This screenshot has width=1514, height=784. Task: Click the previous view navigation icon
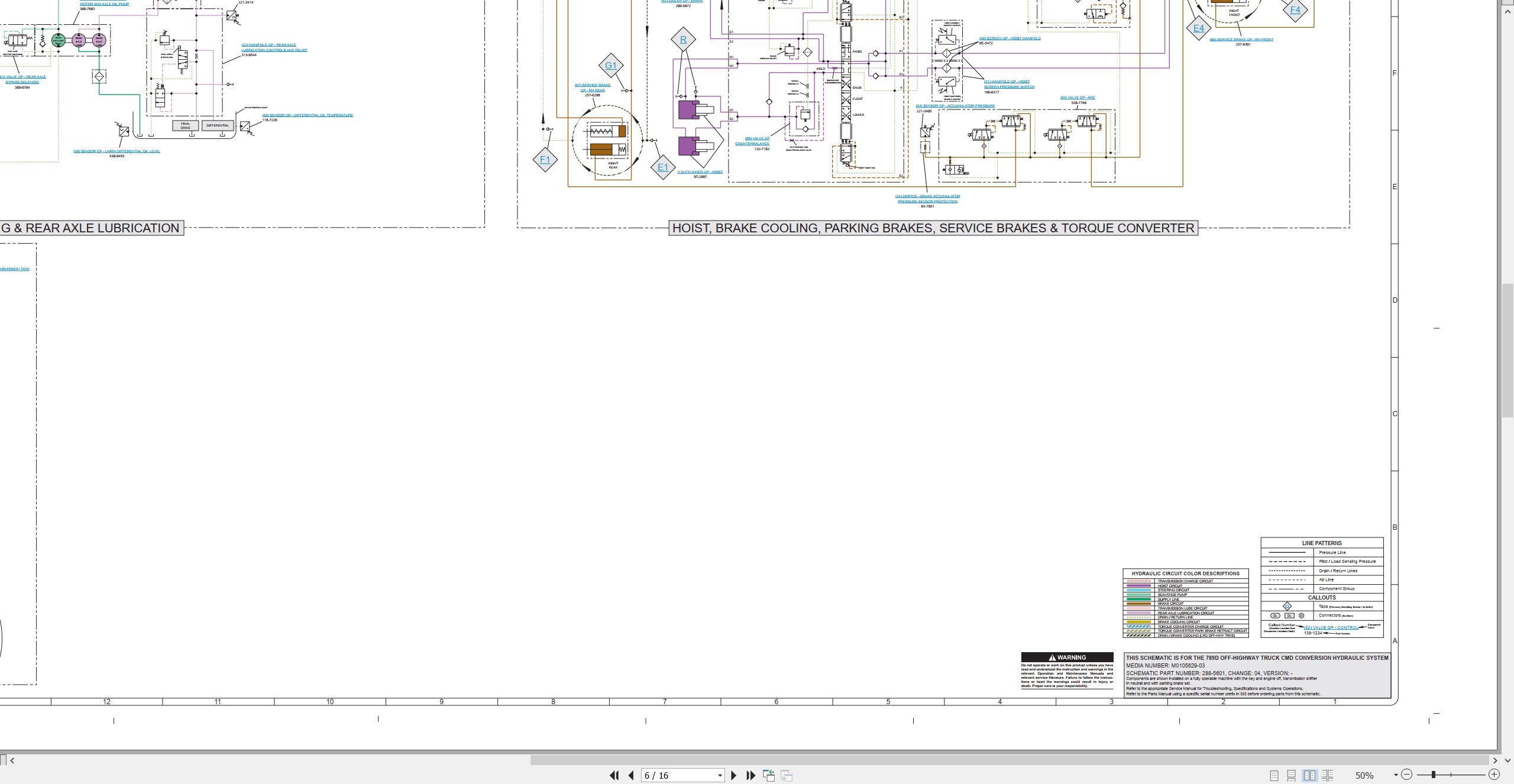pos(769,775)
